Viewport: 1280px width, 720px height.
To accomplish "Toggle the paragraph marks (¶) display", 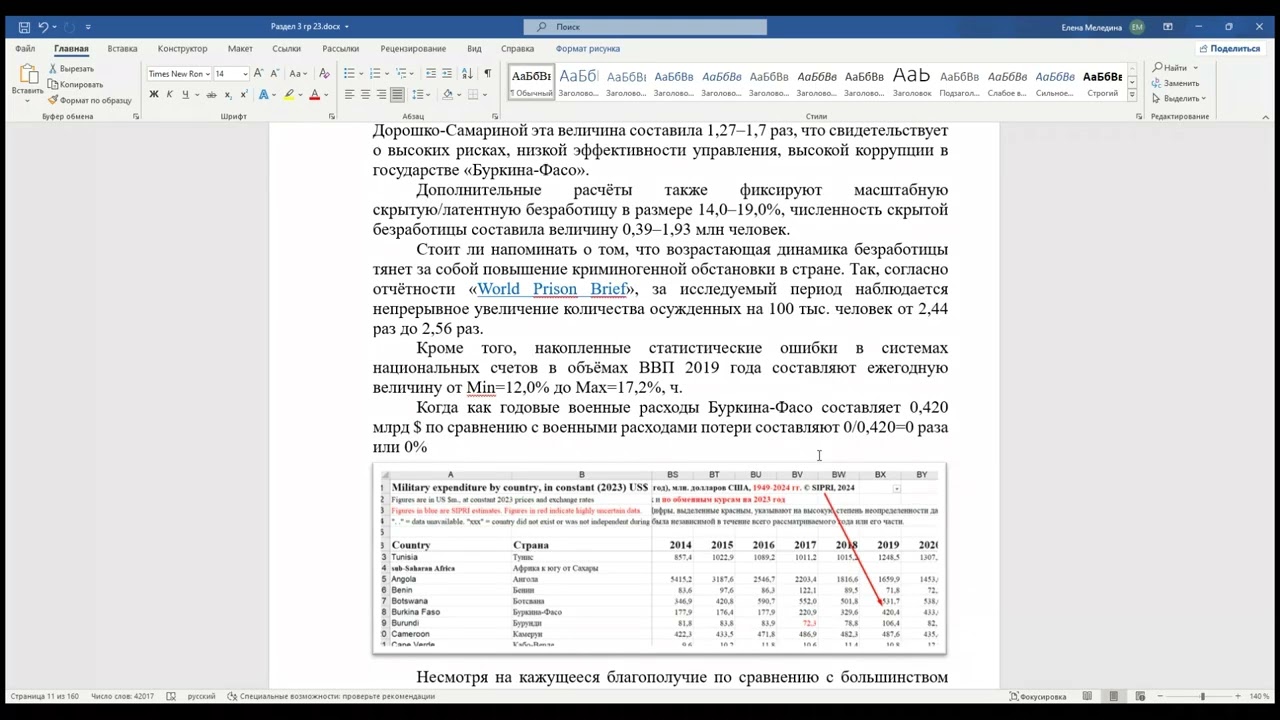I will click(x=487, y=73).
